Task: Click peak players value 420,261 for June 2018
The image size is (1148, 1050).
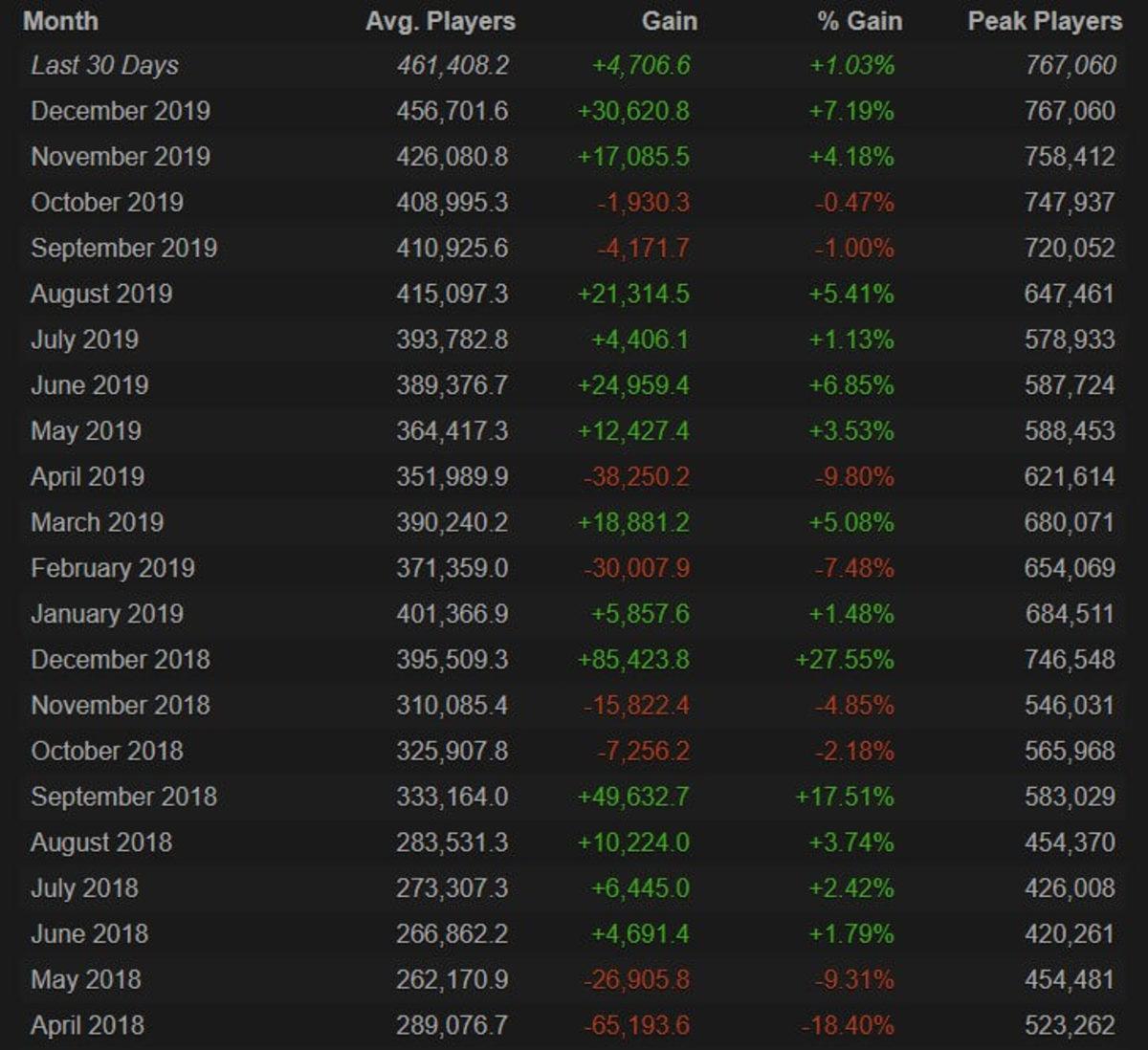Action: pyautogui.click(x=1070, y=934)
